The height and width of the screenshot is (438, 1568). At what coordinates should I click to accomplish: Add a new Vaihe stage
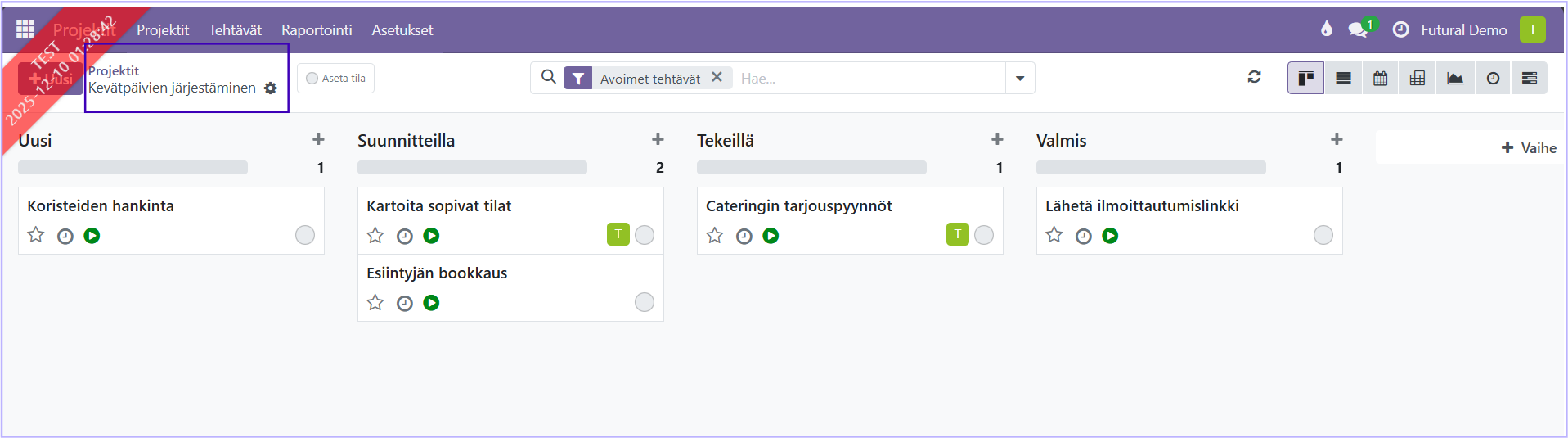(x=1529, y=148)
